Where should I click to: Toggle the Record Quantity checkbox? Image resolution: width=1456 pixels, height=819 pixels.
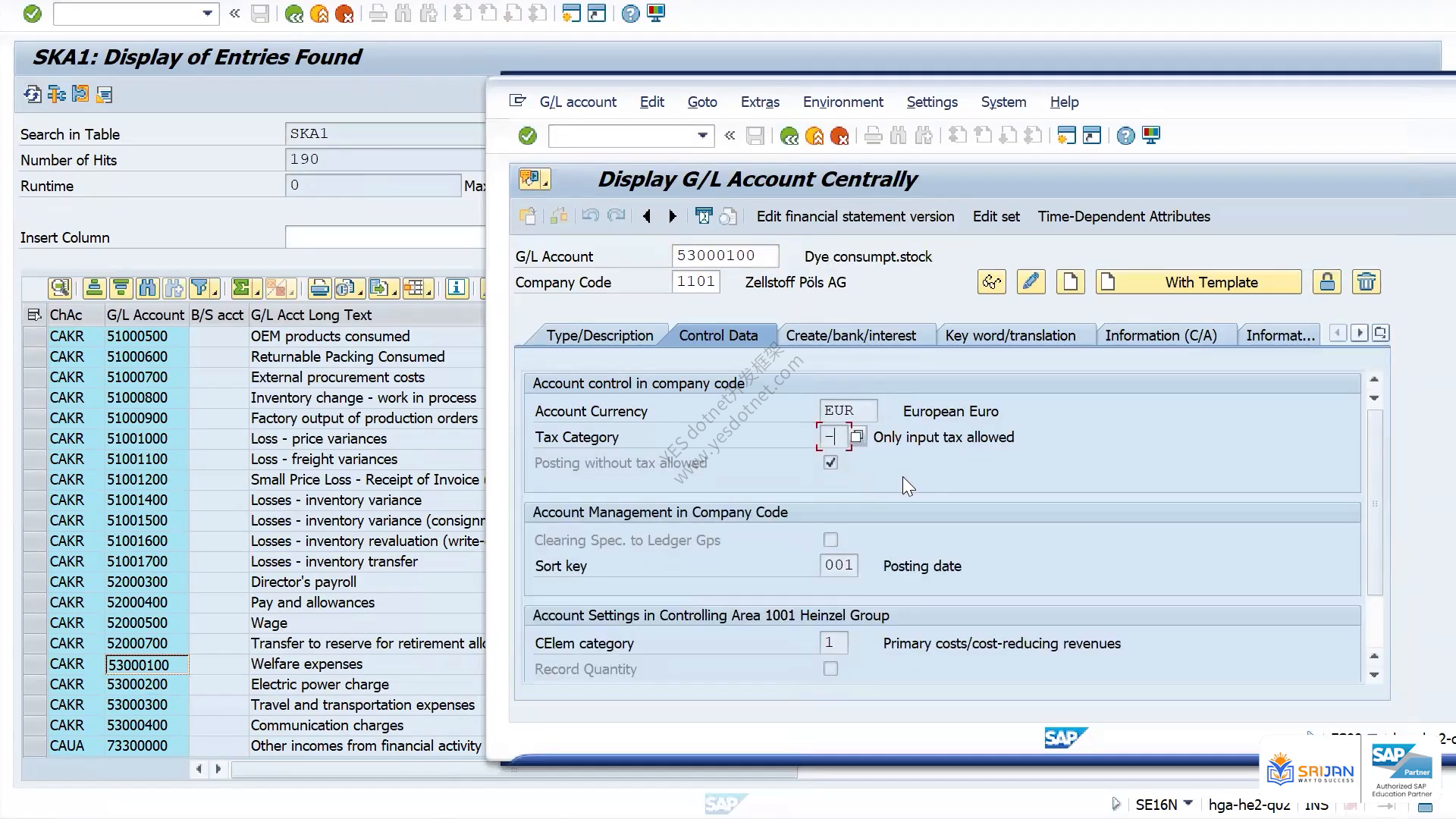click(830, 669)
